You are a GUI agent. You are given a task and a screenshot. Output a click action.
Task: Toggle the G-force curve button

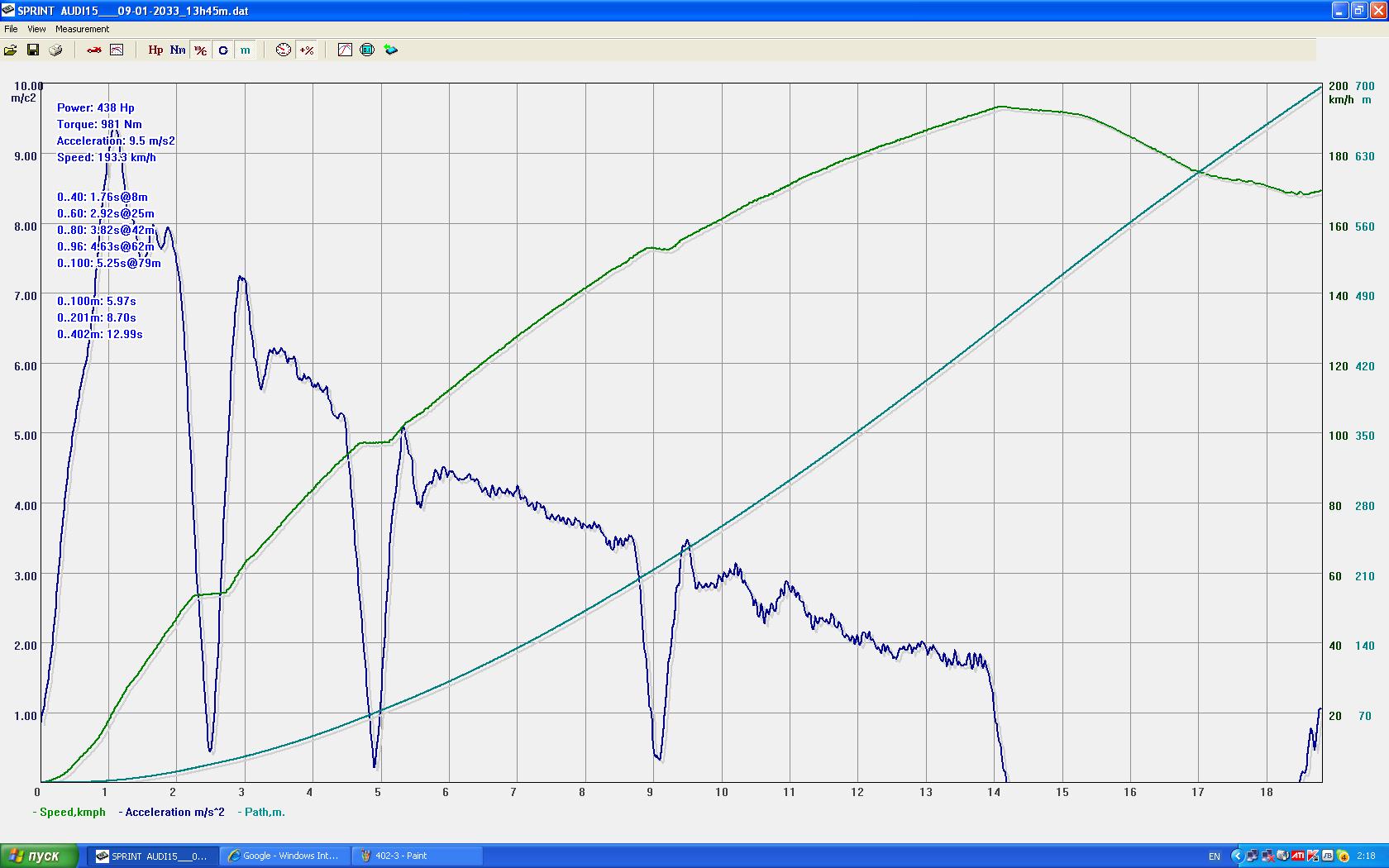[223, 50]
